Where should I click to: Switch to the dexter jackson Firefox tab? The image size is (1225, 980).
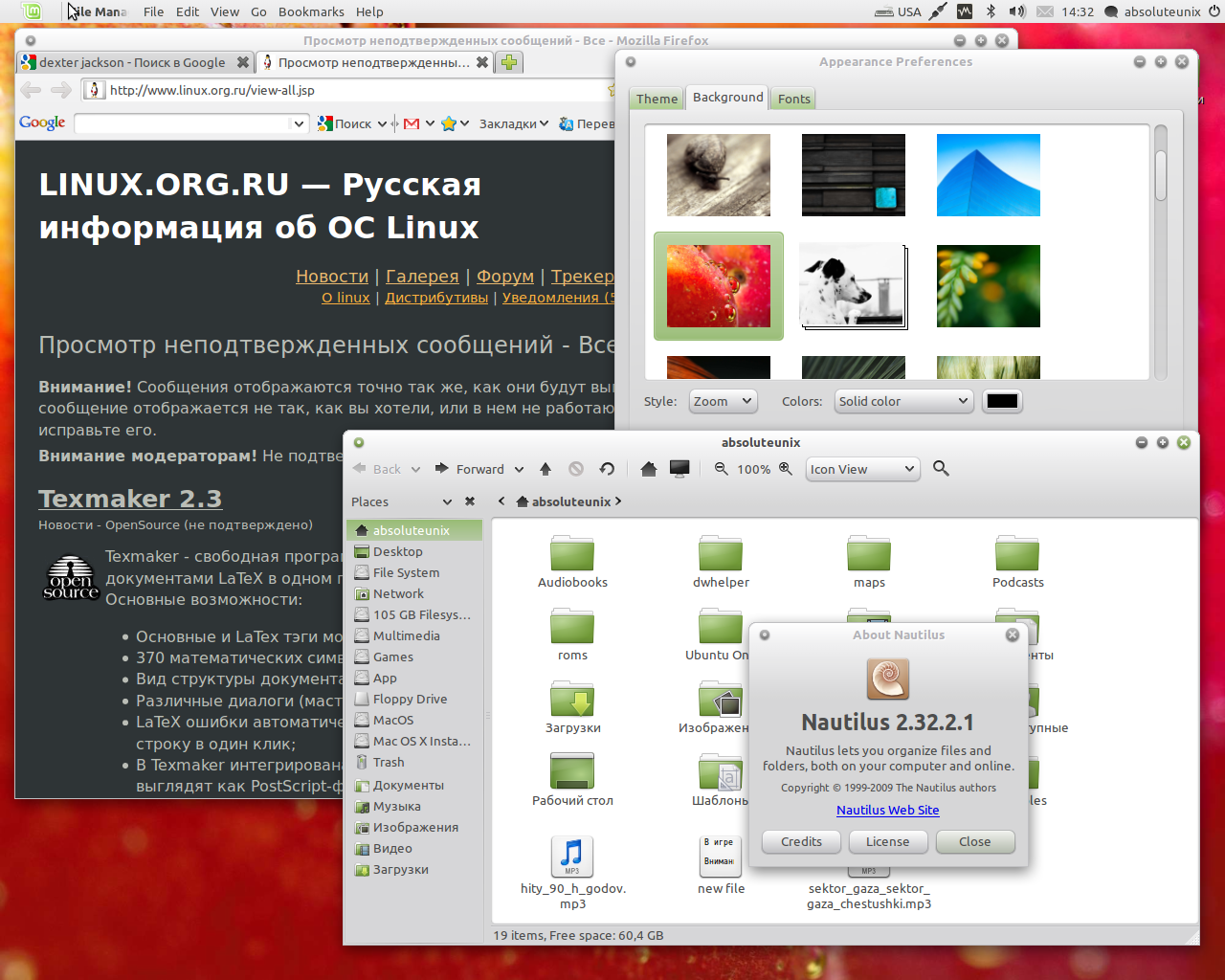(x=134, y=62)
